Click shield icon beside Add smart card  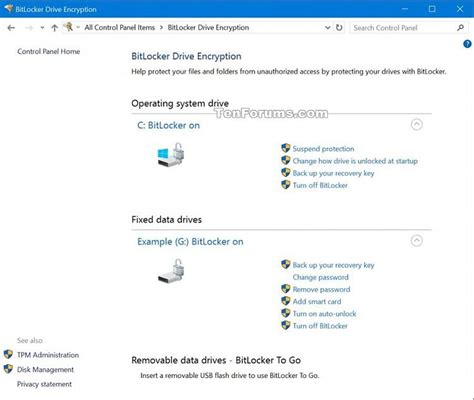(286, 301)
